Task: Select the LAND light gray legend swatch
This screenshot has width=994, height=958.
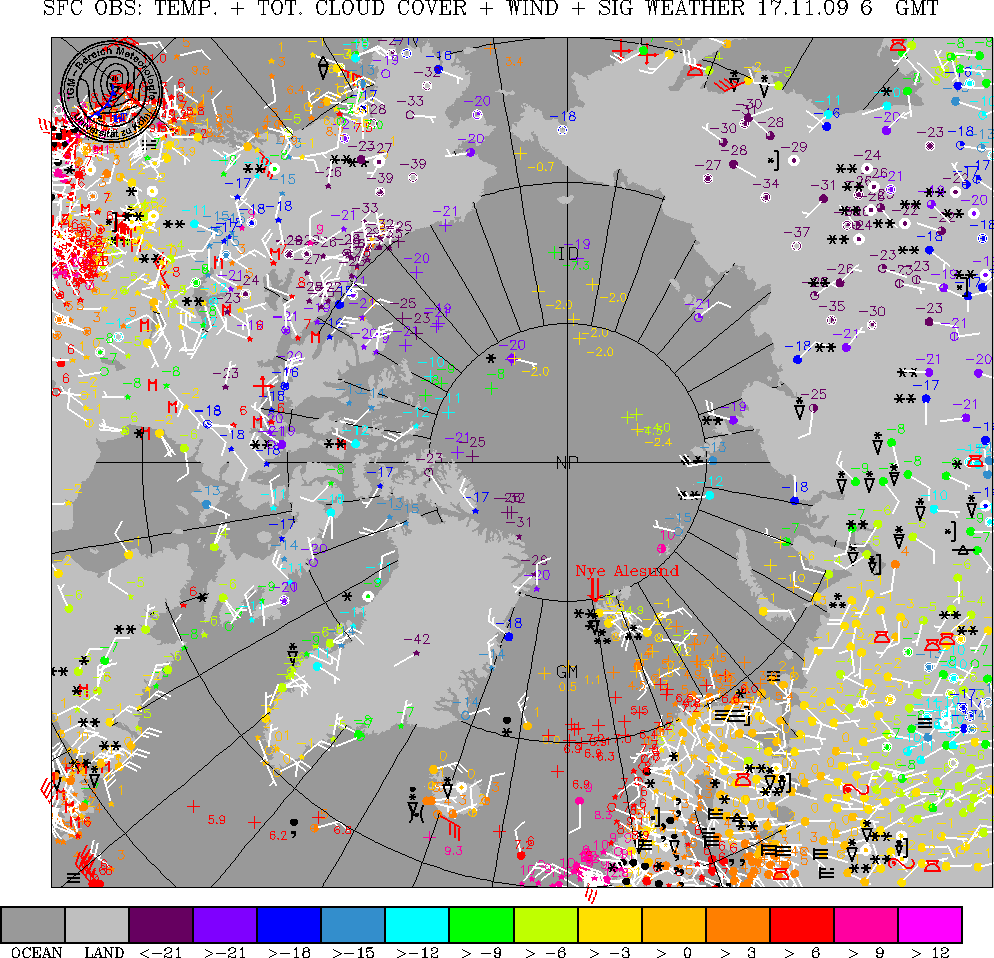Action: coord(97,925)
